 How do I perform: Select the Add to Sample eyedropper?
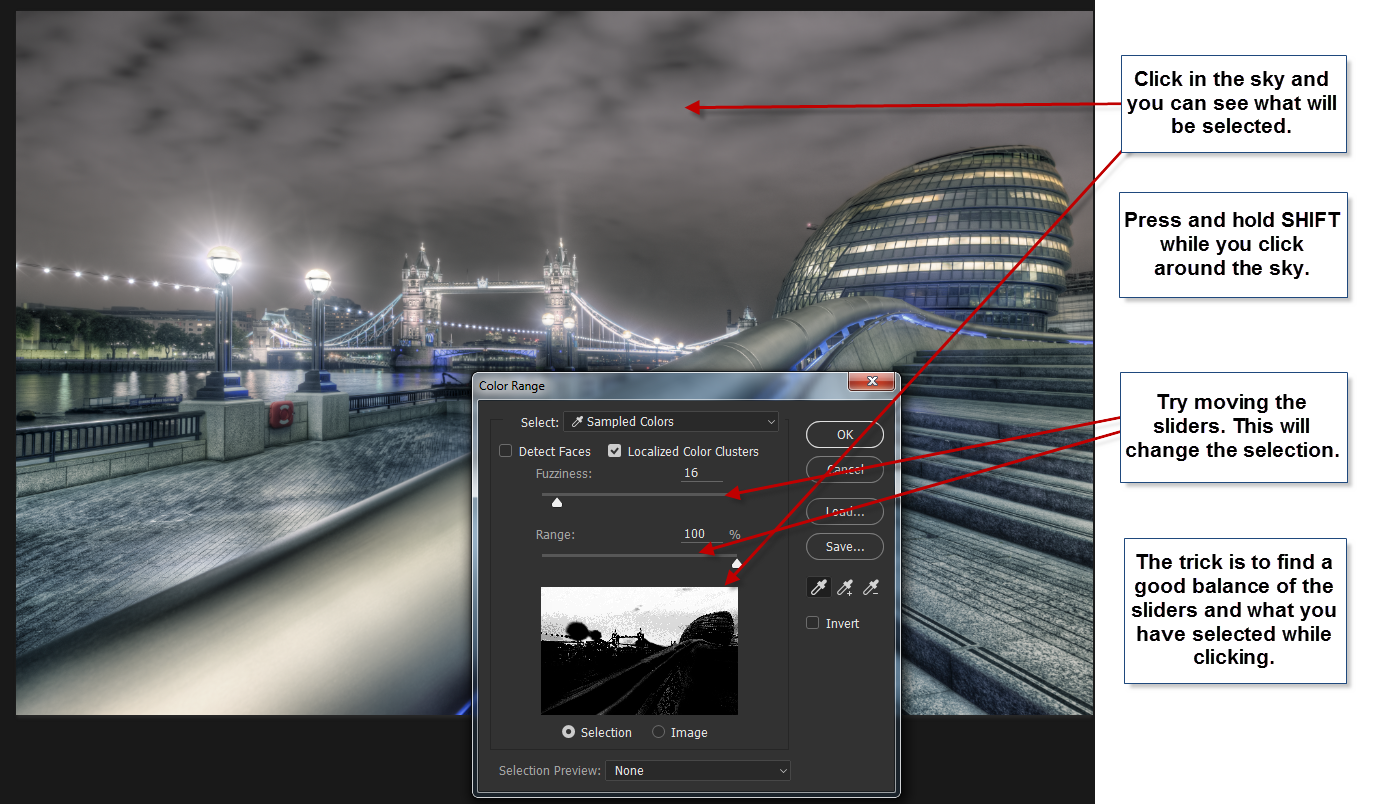[844, 587]
